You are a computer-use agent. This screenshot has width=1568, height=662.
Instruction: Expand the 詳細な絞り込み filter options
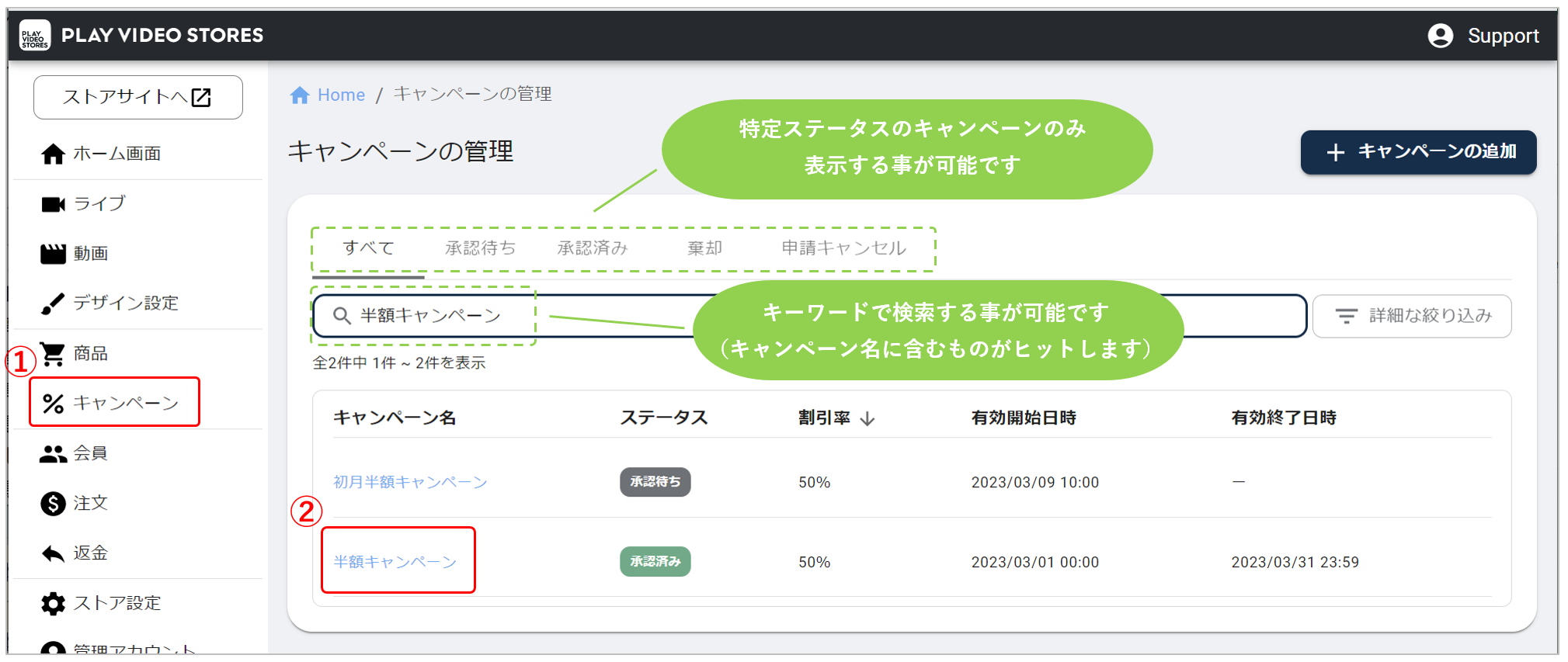[1411, 316]
